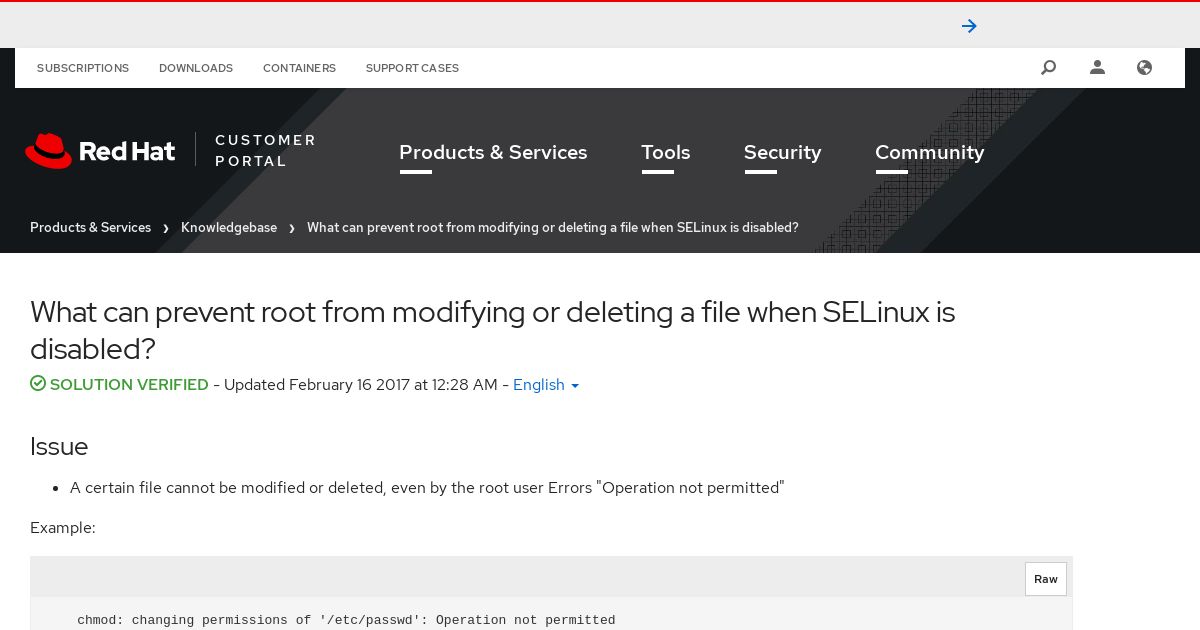Click the Solution Verified checkmark icon
The height and width of the screenshot is (630, 1200).
tap(38, 384)
